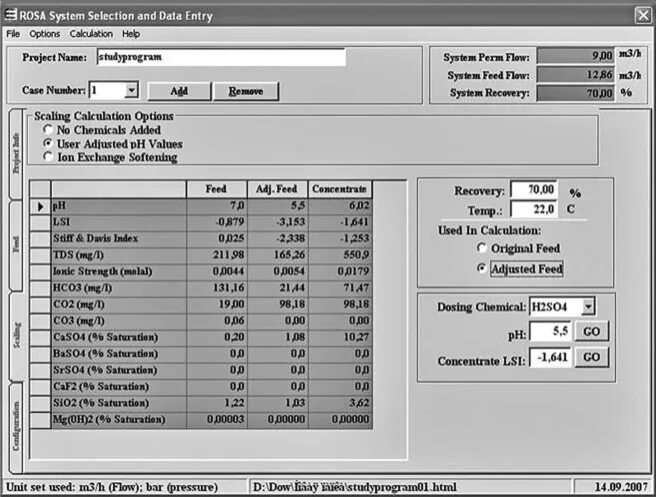Screen dimensions: 656x497
Task: Switch to the Project Info side tab
Action: 16,154
